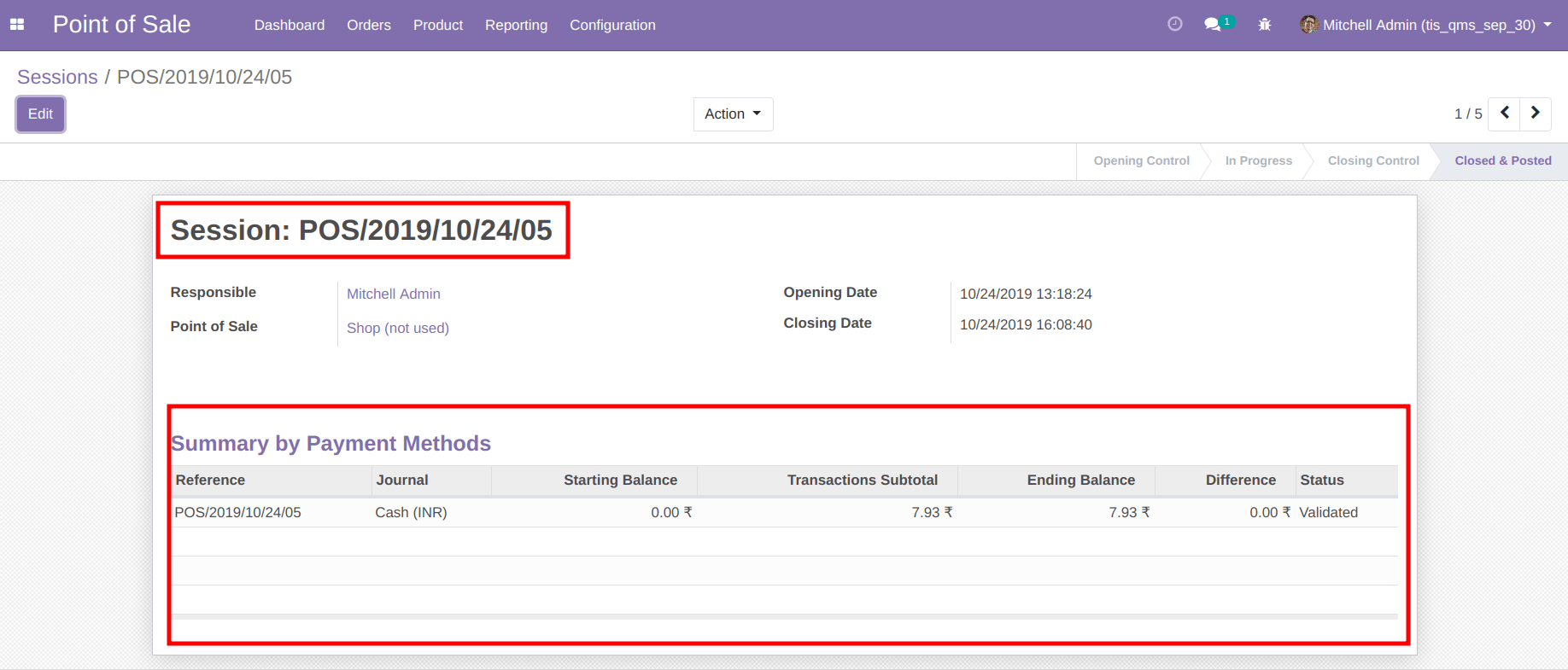Navigate to the Sessions breadcrumb

point(57,77)
